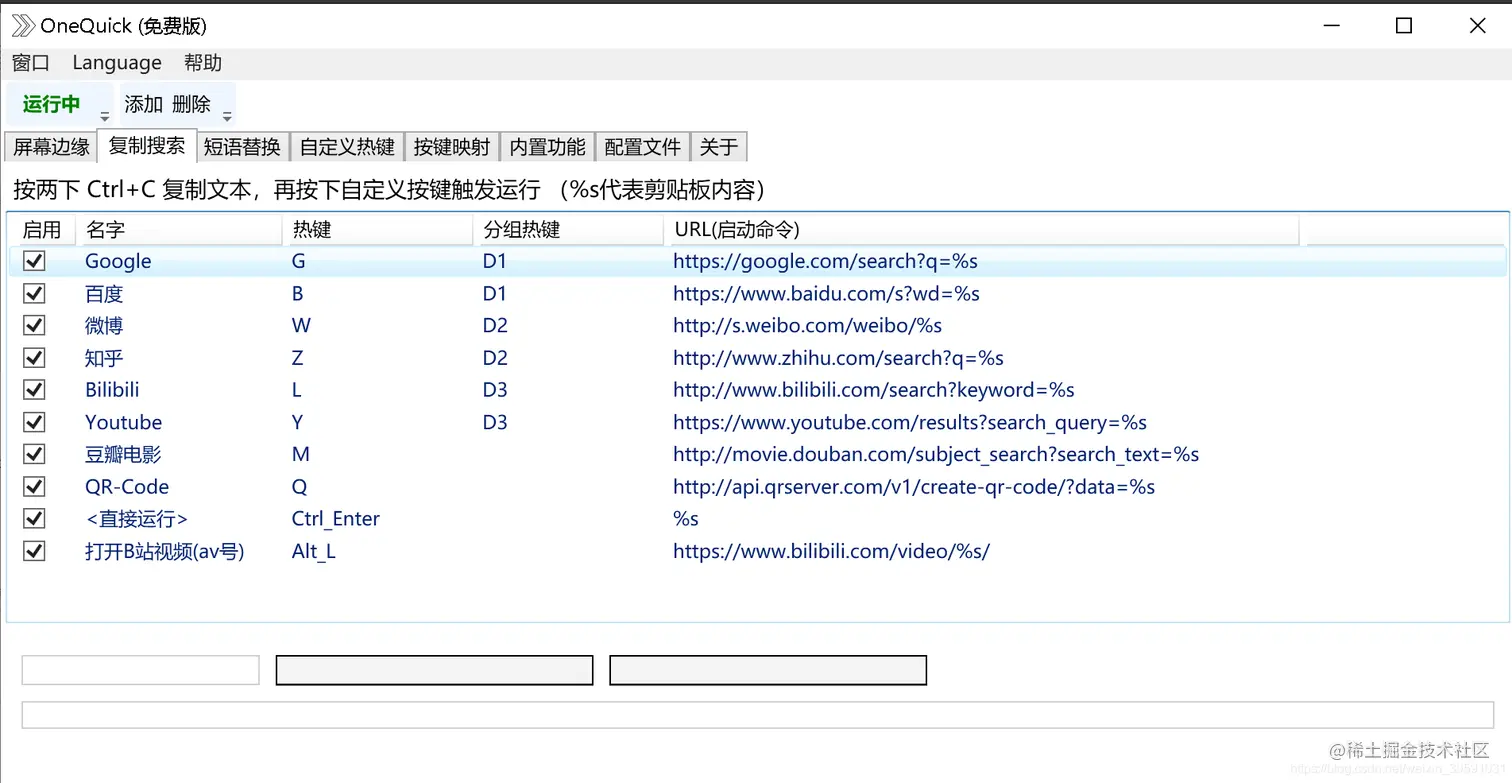The width and height of the screenshot is (1512, 783).
Task: Click the baidu.com URL cell
Action: click(826, 294)
